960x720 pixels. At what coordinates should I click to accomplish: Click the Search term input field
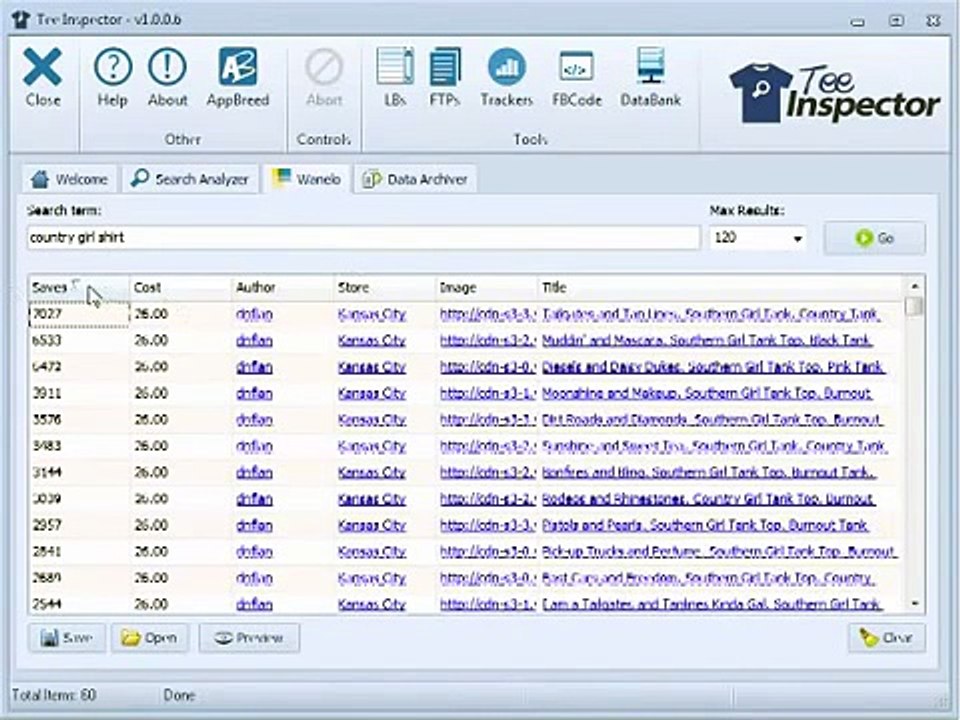[364, 238]
